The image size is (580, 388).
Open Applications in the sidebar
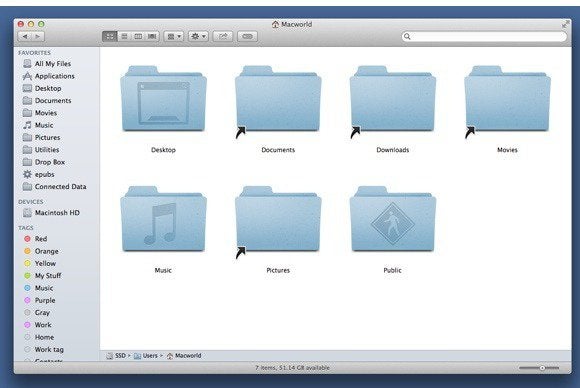pyautogui.click(x=48, y=76)
